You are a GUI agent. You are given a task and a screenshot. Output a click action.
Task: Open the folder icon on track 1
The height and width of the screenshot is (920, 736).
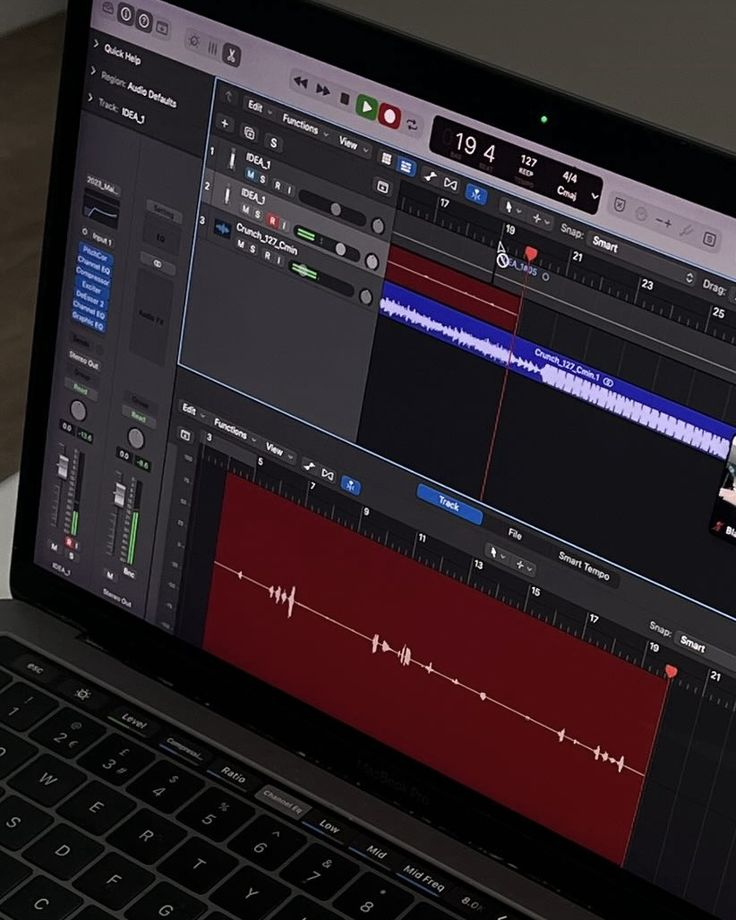[x=382, y=187]
